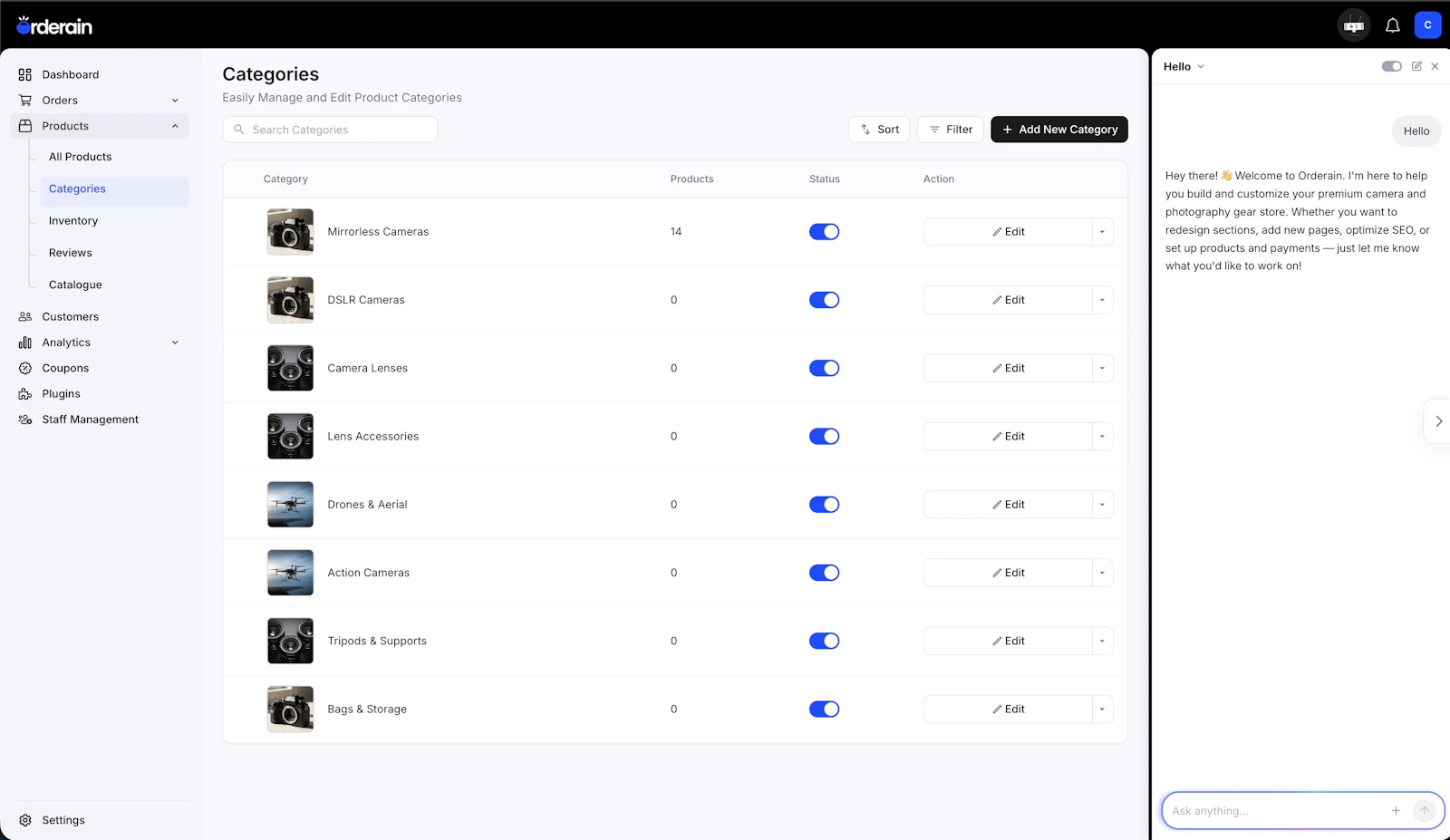Toggle Bags & Storage status switch

[x=824, y=710]
